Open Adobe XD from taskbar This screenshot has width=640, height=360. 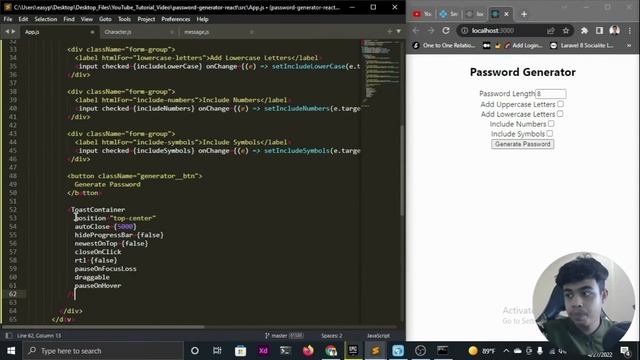pyautogui.click(x=263, y=351)
